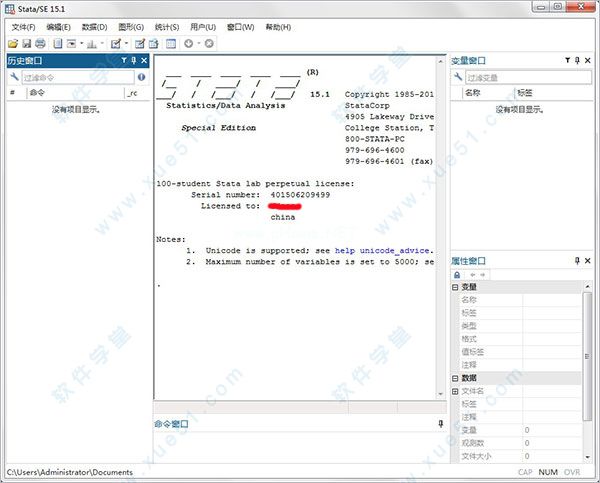Click the Print icon in toolbar

(x=40, y=44)
